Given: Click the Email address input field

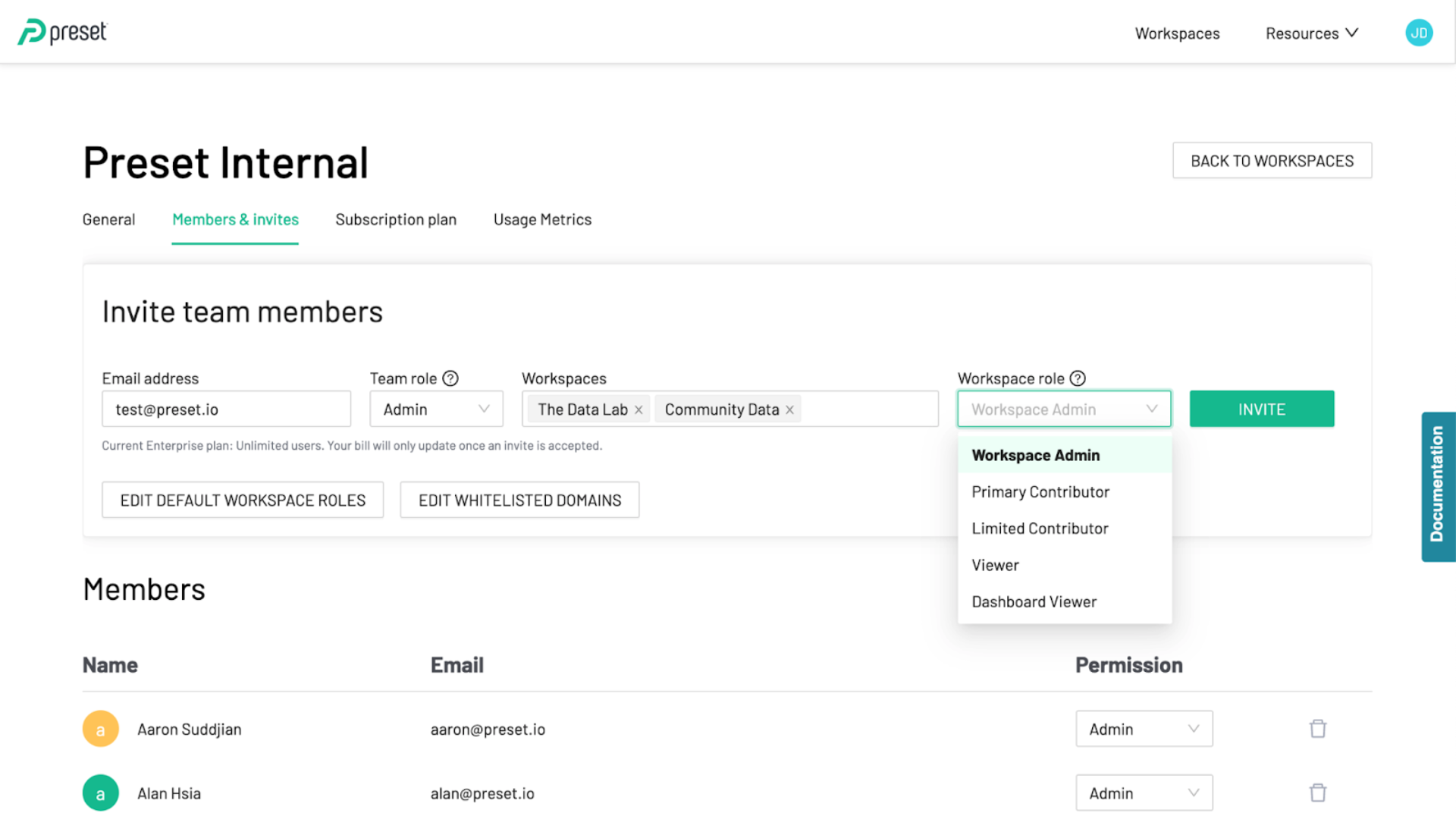Looking at the screenshot, I should 226,409.
